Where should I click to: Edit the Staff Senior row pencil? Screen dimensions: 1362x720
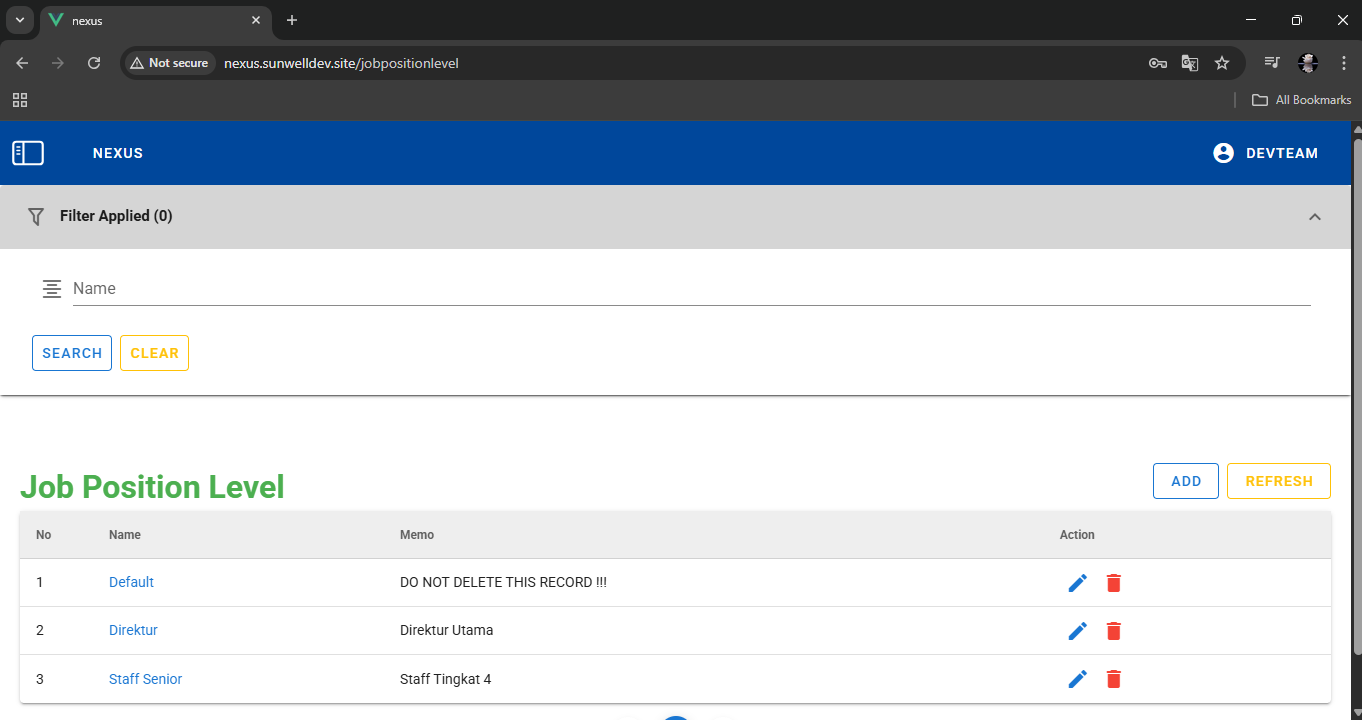tap(1077, 679)
